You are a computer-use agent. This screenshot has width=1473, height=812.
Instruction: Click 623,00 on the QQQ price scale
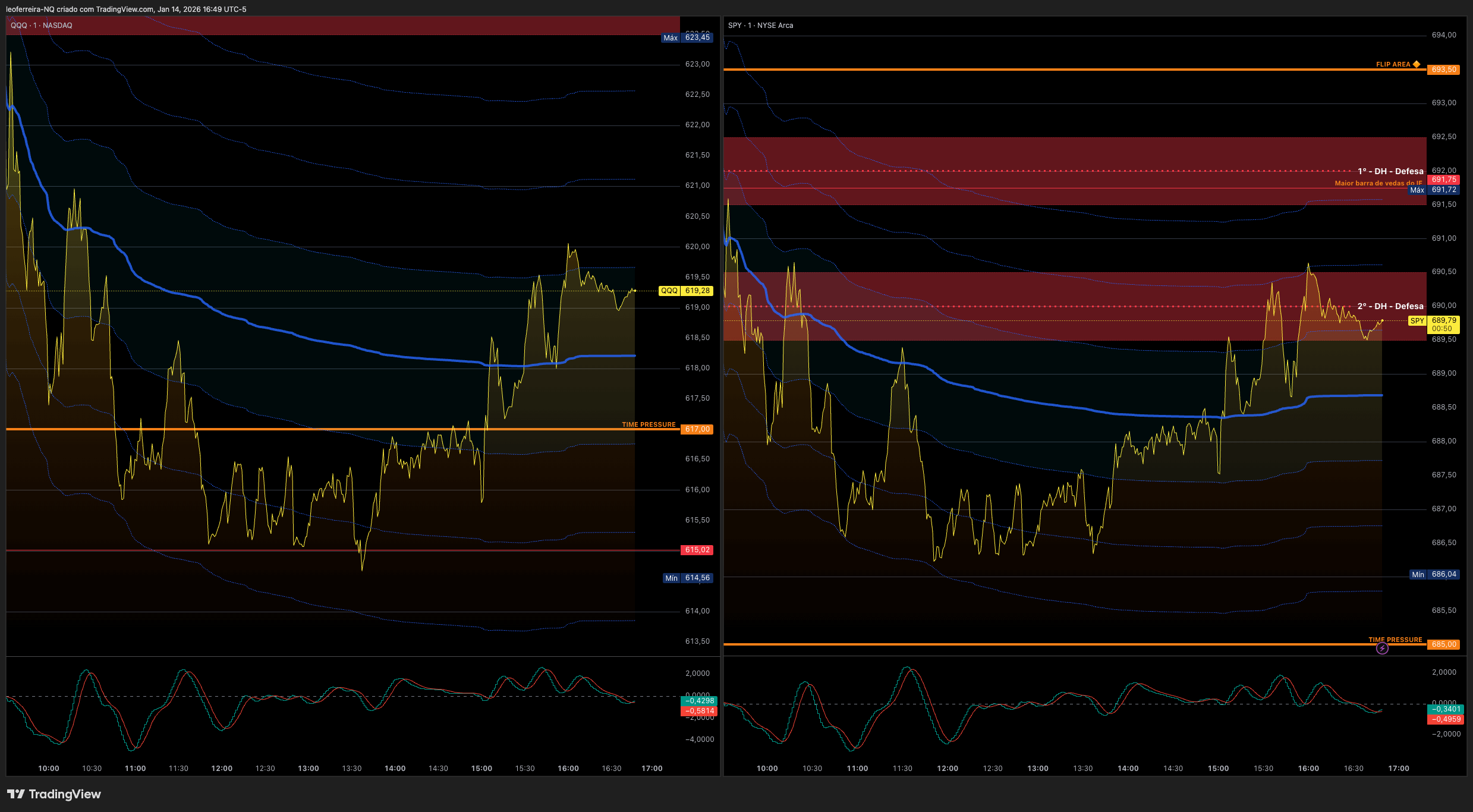coord(697,64)
